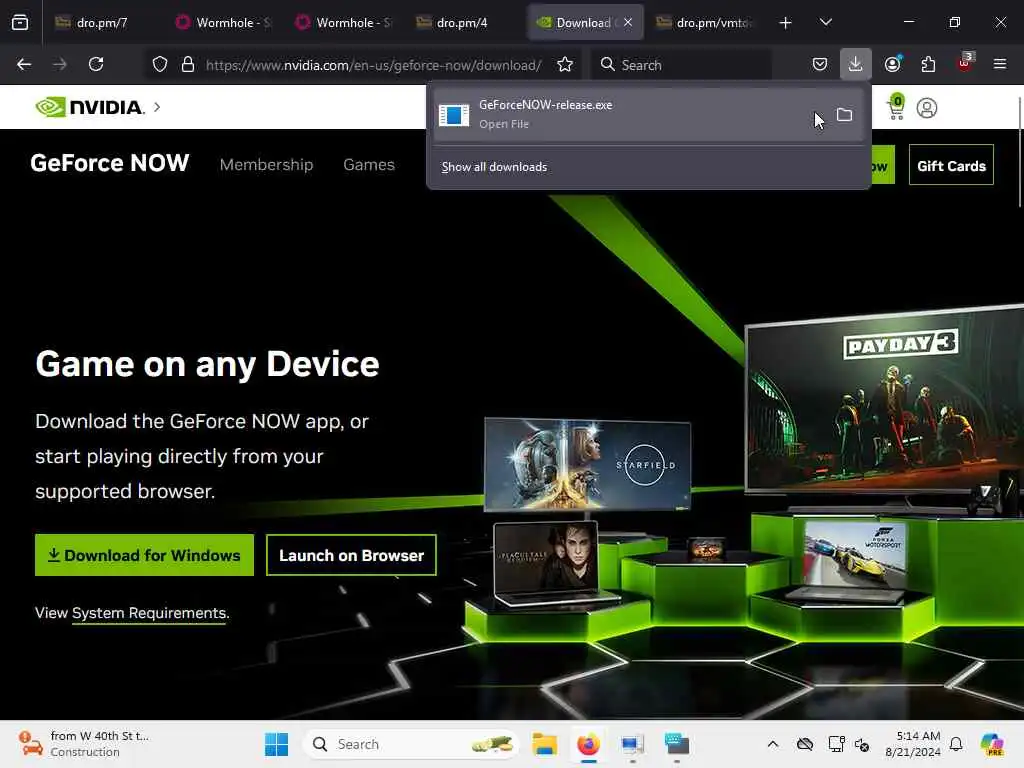Open a new browser tab
Screen dimensions: 1024x768
pos(786,23)
